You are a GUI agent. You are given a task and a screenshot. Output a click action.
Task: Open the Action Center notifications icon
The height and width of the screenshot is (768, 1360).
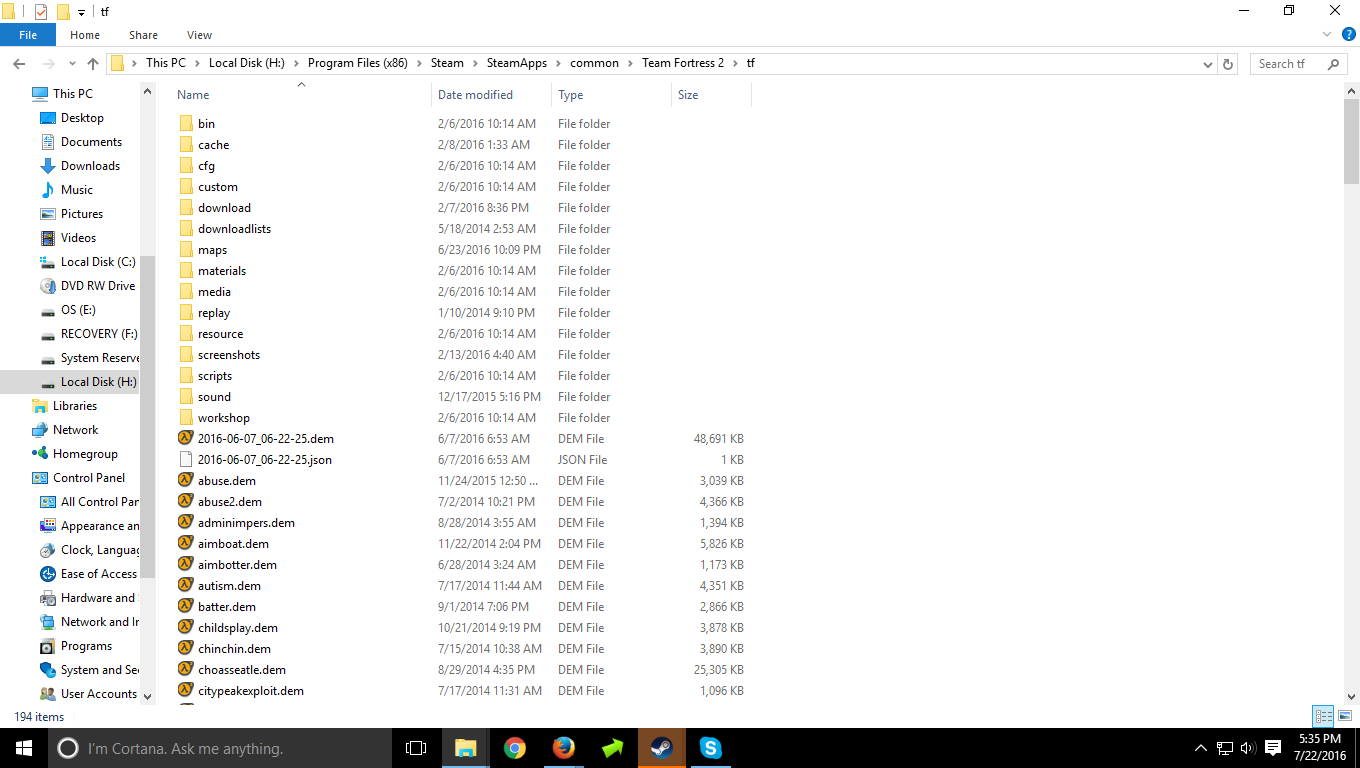pos(1273,748)
